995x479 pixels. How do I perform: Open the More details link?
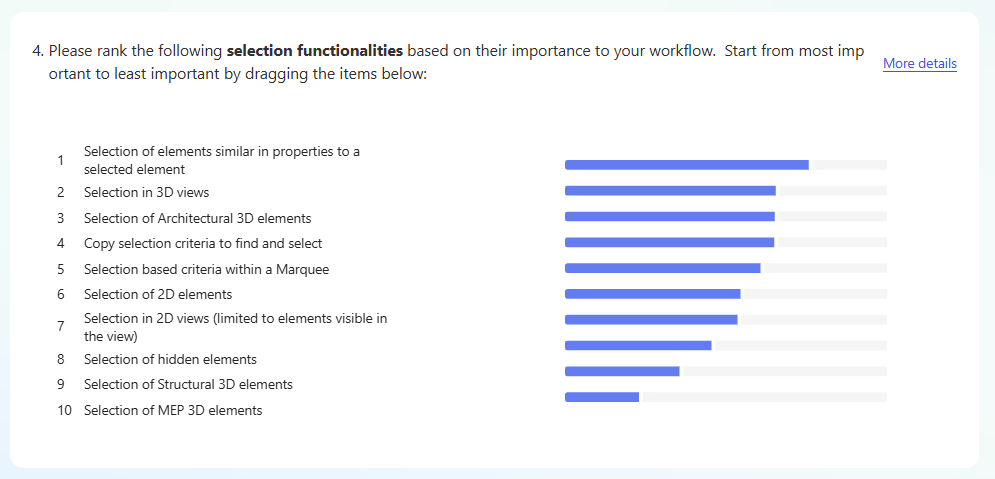coord(919,64)
